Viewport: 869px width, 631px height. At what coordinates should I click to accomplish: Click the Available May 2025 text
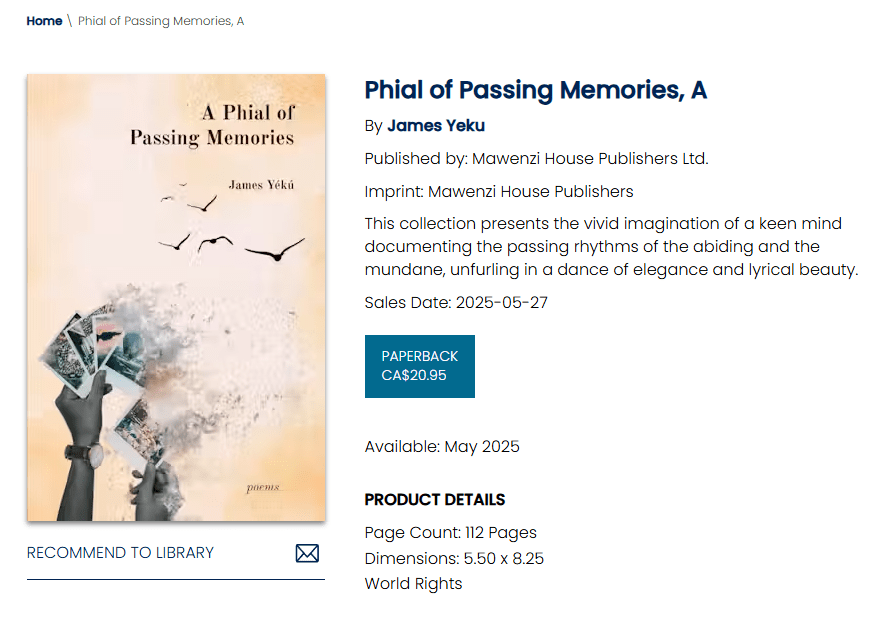pos(442,446)
